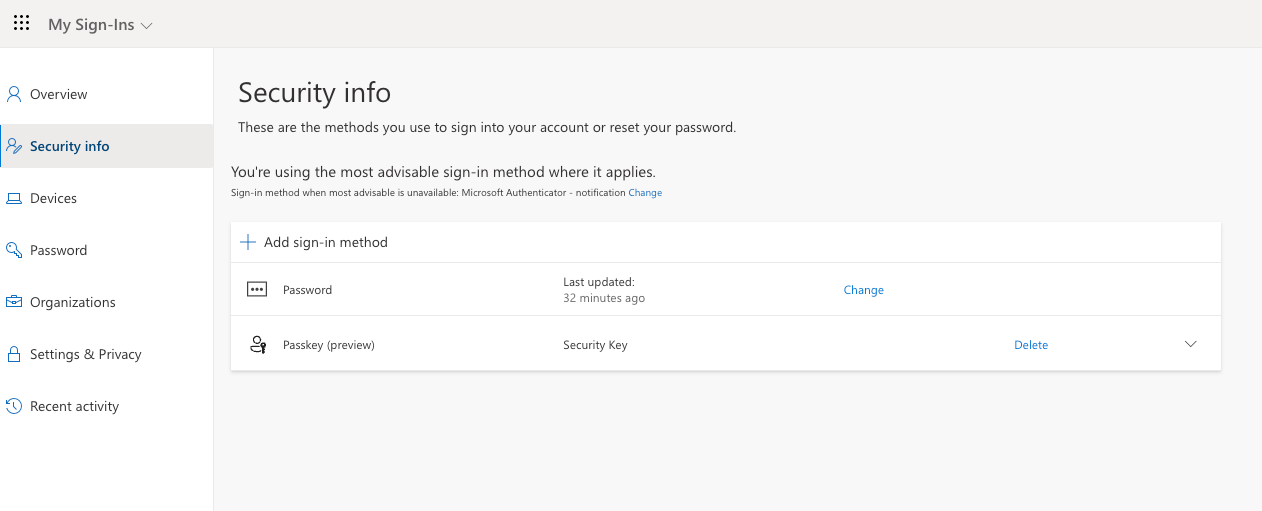Go to Overview page
Screen dimensions: 1262x511
click(59, 94)
